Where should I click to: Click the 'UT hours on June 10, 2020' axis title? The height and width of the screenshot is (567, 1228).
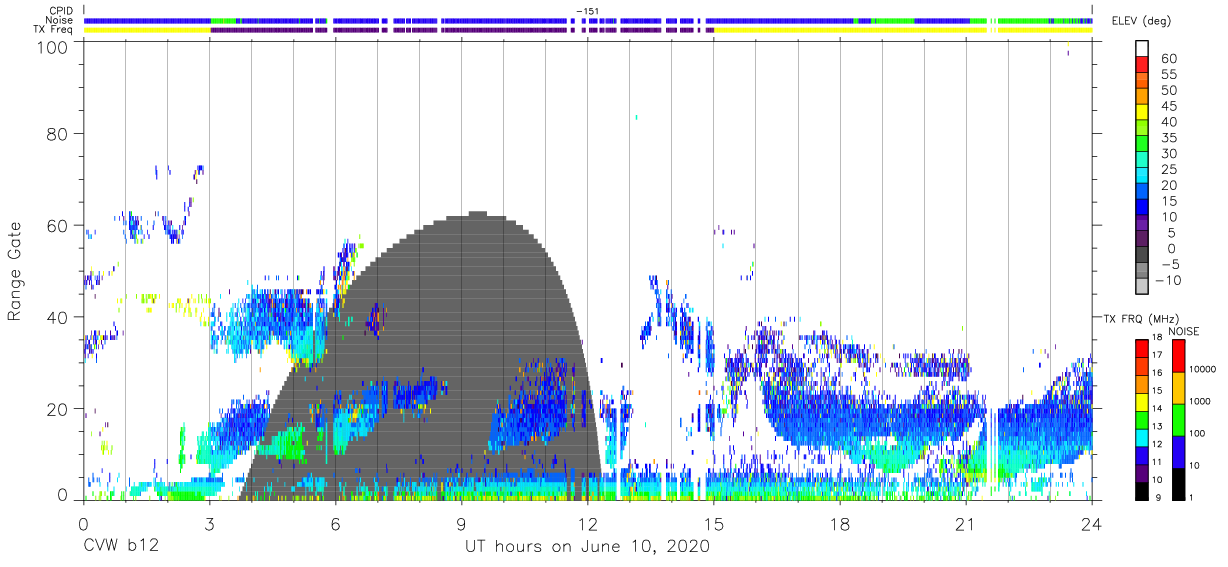point(587,547)
